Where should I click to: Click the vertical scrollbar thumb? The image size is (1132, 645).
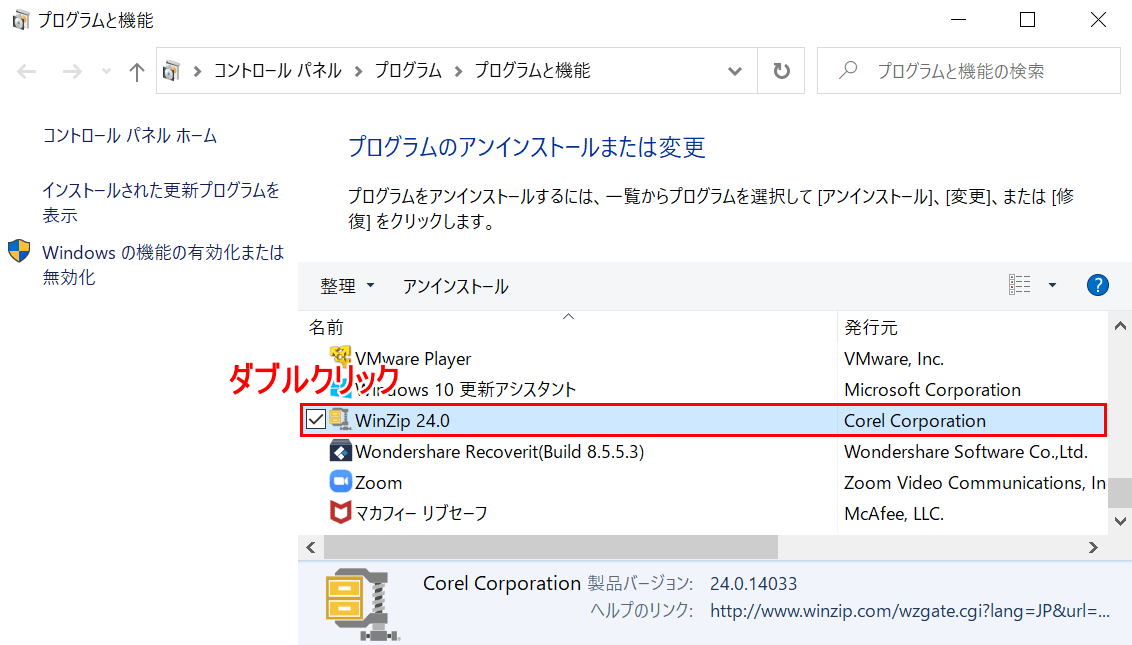pos(1120,493)
